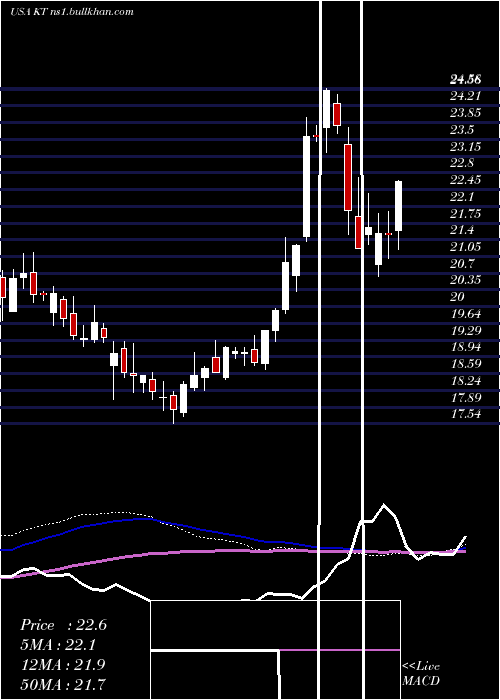Image resolution: width=500 pixels, height=700 pixels.
Task: Click the 20.35 price axis label
Action: [466, 280]
